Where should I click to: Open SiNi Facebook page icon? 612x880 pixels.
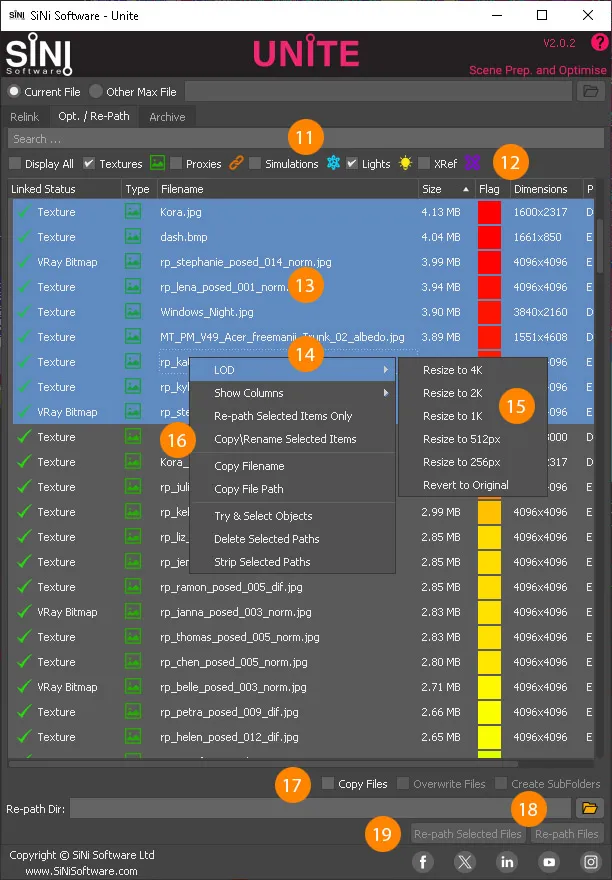[423, 861]
